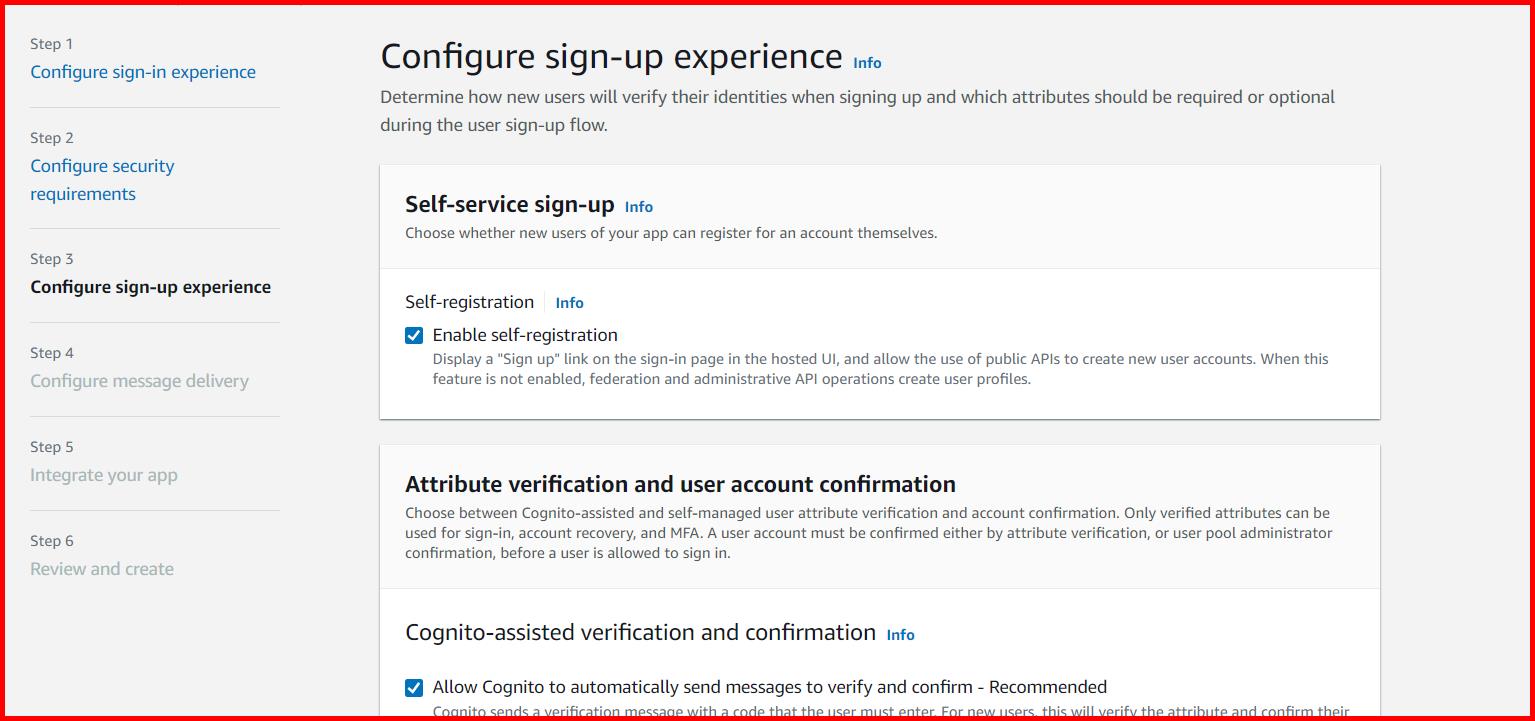Screen dimensions: 1535x721
Task: Open the Cognito-assisted verification Info link
Action: tap(899, 635)
